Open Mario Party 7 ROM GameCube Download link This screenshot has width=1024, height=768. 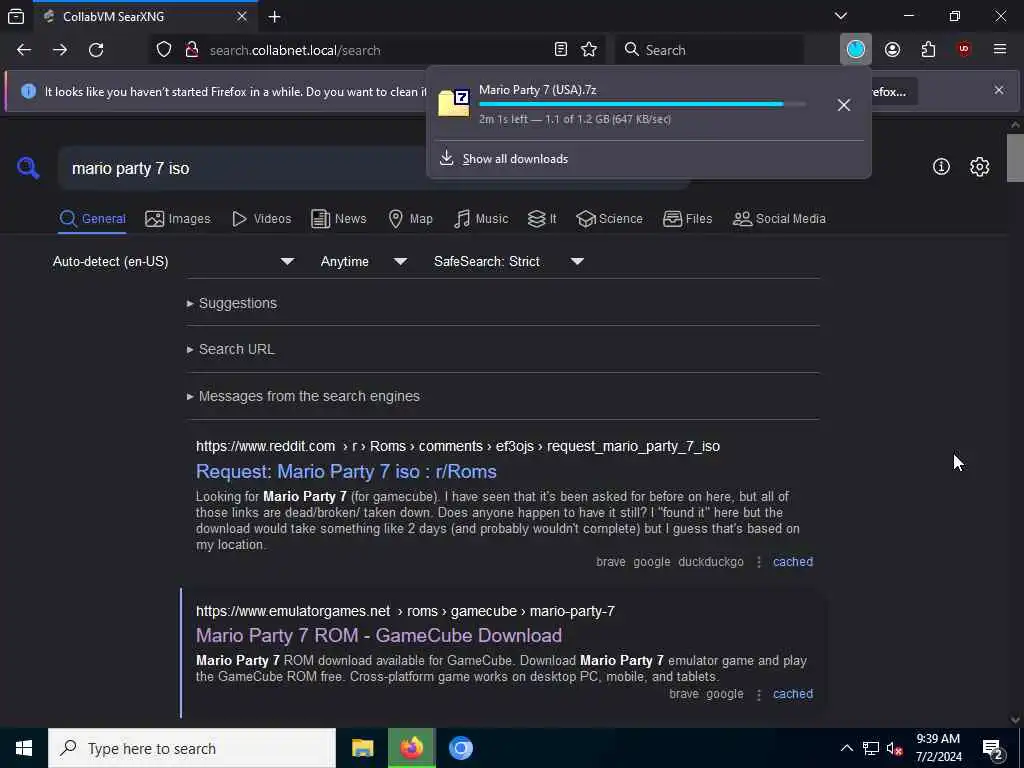click(x=379, y=635)
